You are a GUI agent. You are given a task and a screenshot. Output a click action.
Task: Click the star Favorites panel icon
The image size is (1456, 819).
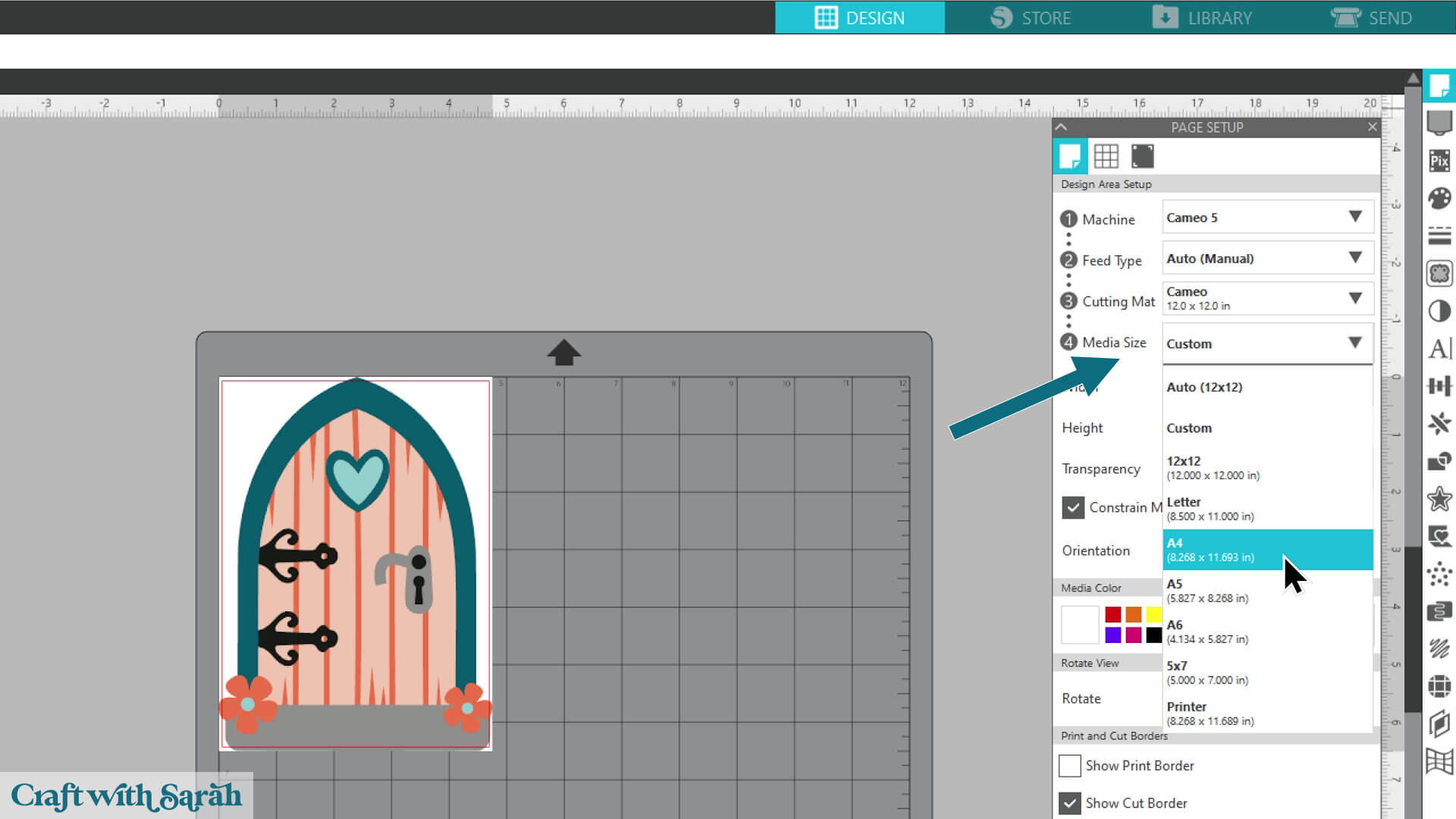point(1439,499)
